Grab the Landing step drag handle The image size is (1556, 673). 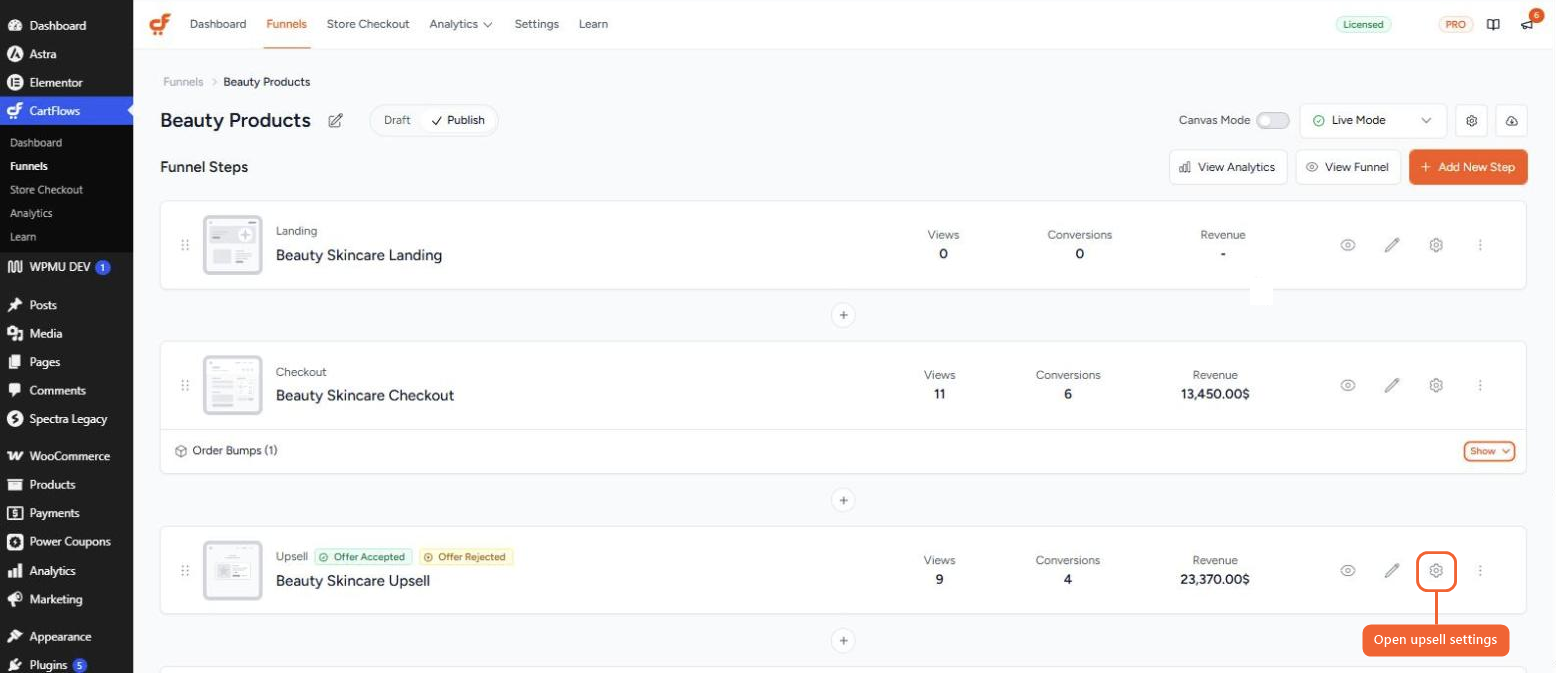[x=185, y=245]
